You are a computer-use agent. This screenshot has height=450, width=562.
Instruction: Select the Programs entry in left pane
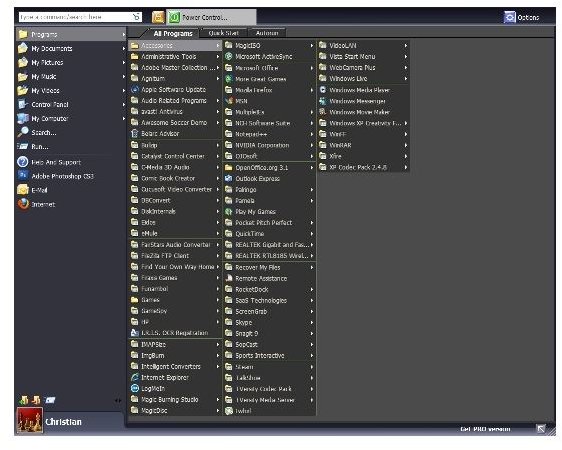(71, 34)
